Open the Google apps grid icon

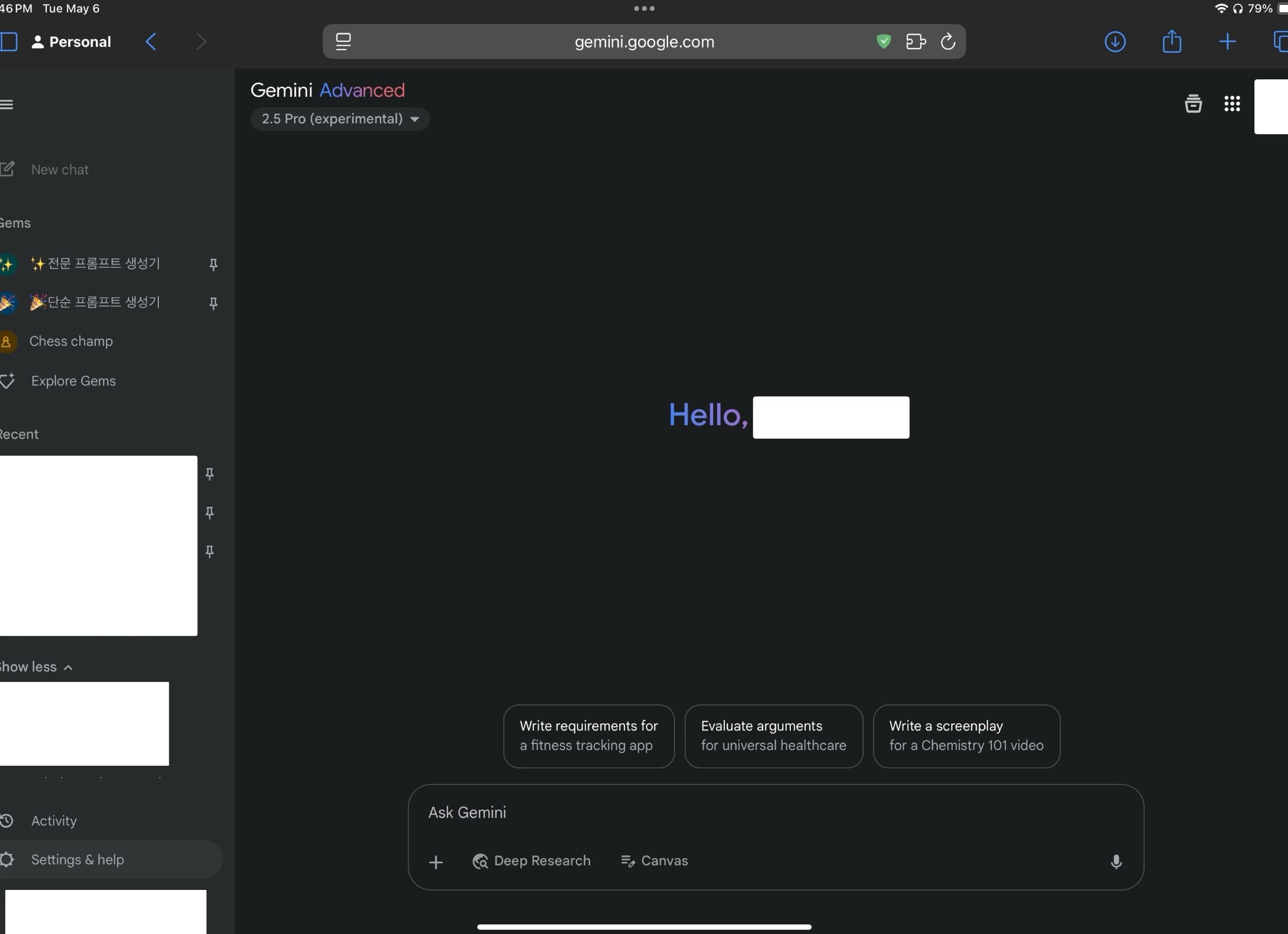tap(1231, 103)
